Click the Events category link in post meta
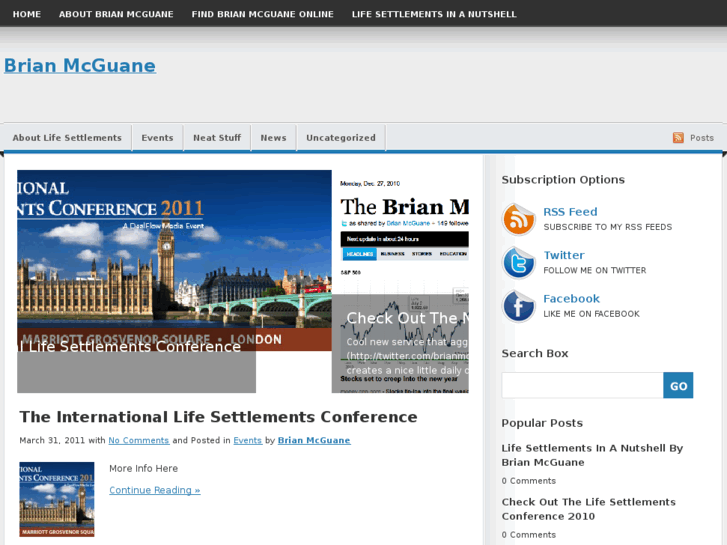 coord(248,440)
